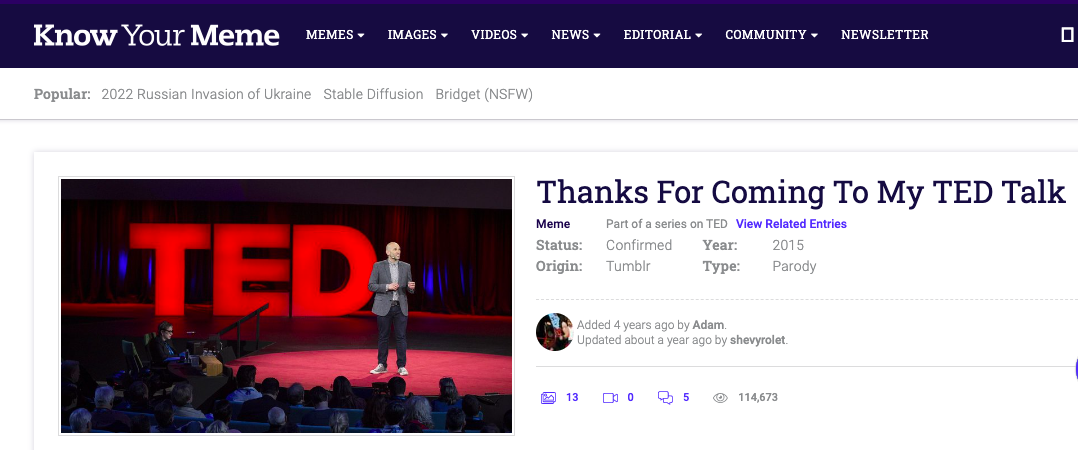
Task: Click the Know Your Meme logo
Action: pyautogui.click(x=156, y=35)
